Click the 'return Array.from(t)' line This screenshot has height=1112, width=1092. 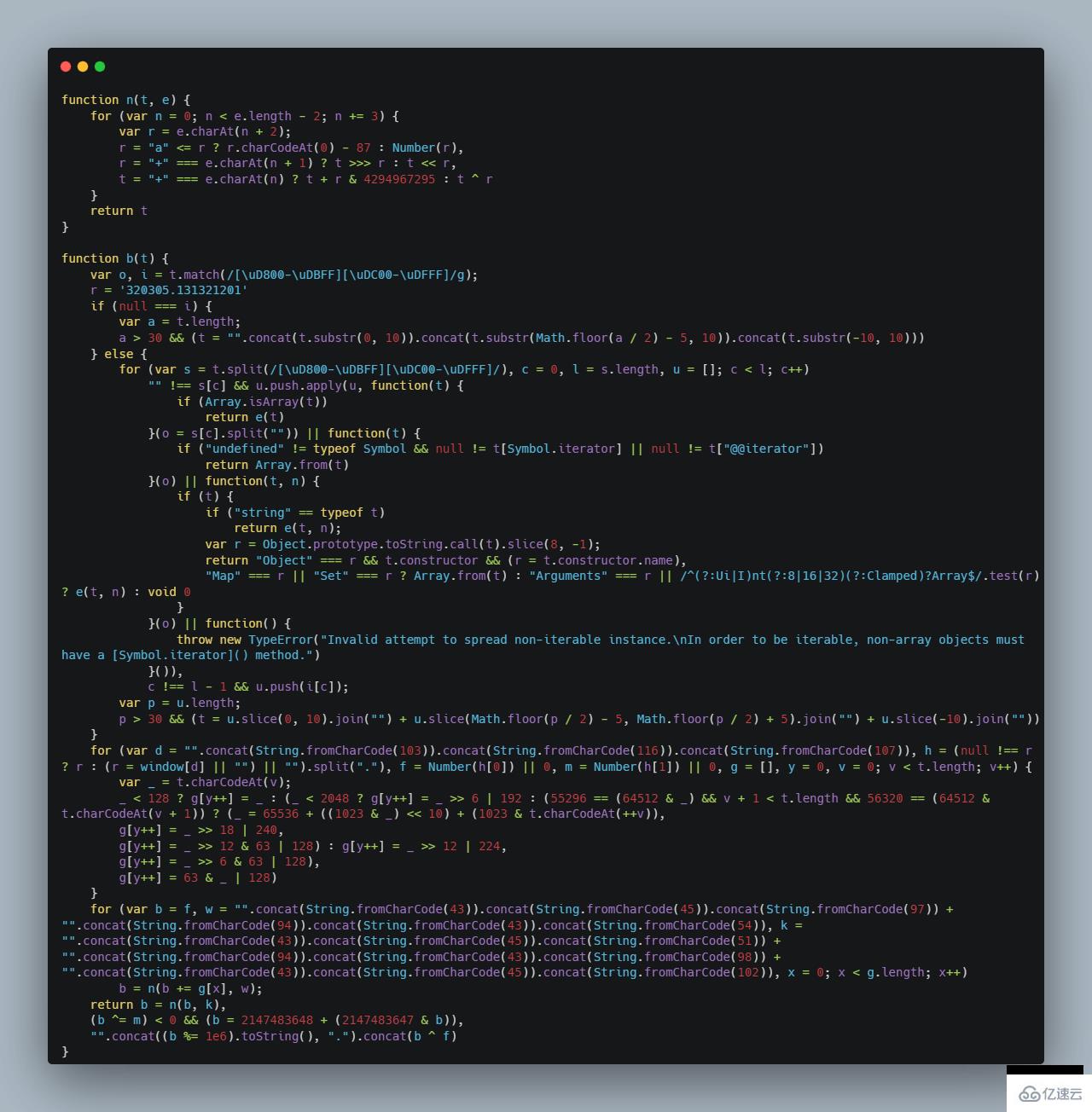pos(277,465)
